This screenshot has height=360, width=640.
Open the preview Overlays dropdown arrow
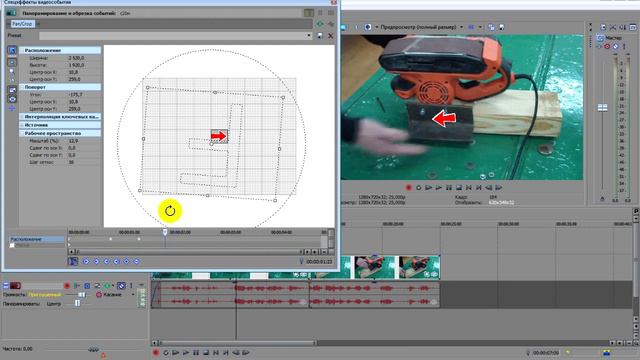pos(480,27)
